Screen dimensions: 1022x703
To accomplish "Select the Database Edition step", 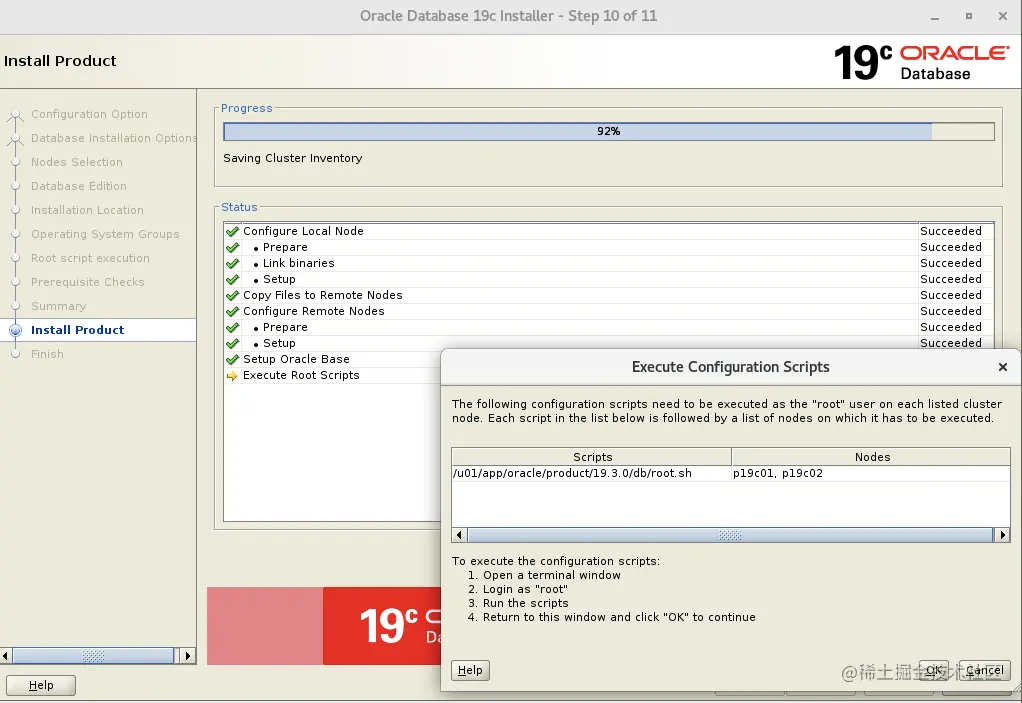I will point(79,186).
